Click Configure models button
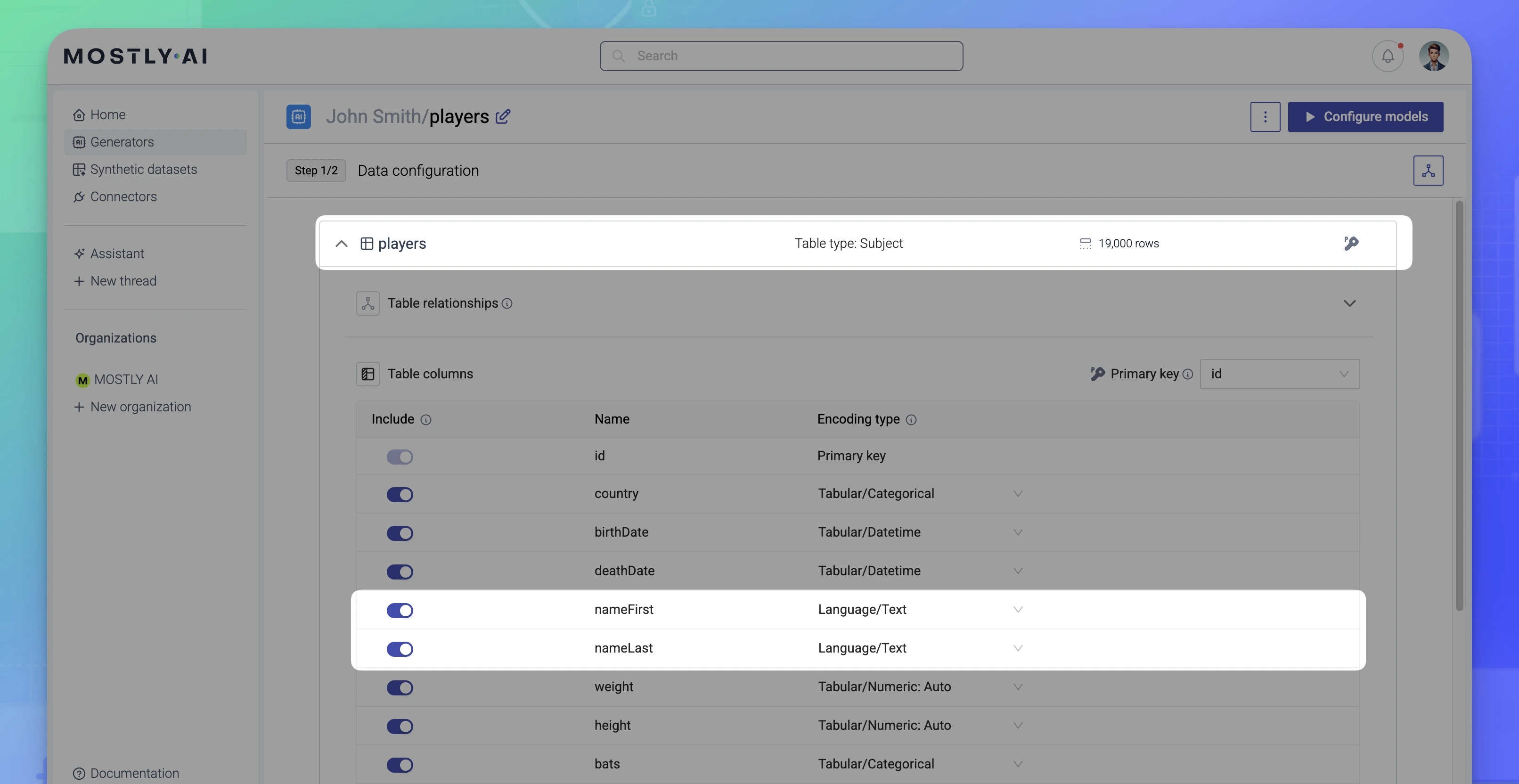Screen dimensions: 1519x784 coord(1365,117)
